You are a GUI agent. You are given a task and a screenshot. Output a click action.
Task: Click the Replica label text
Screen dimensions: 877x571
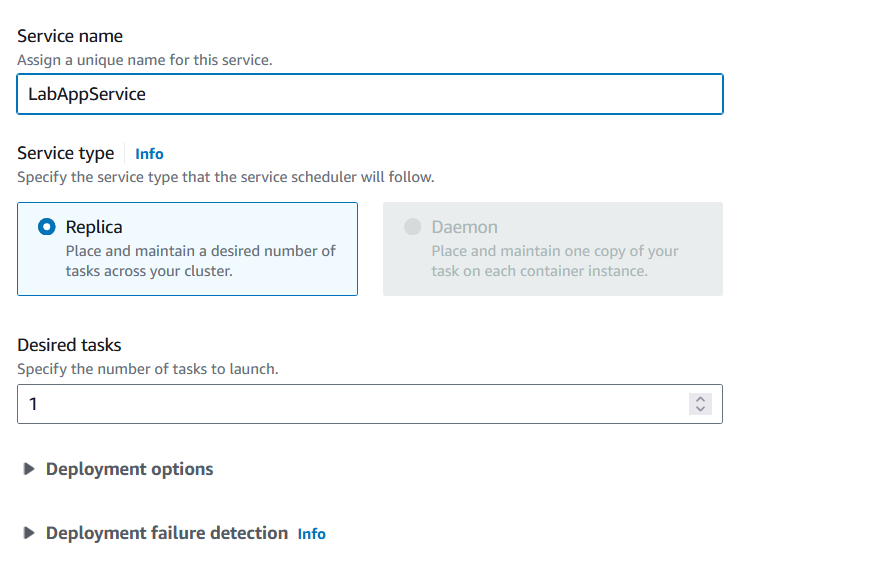click(94, 227)
